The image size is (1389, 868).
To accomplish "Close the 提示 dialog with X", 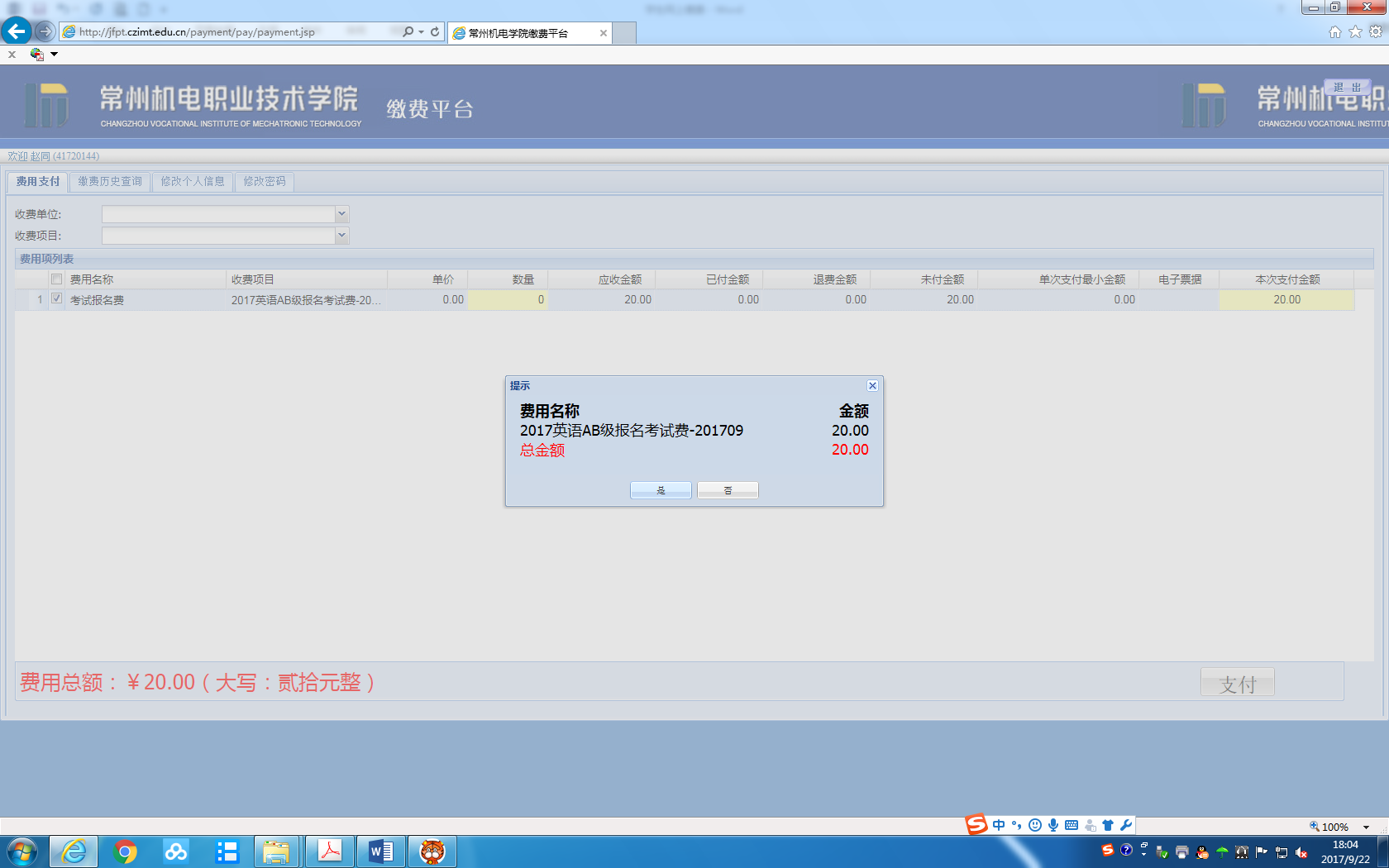I will click(872, 386).
